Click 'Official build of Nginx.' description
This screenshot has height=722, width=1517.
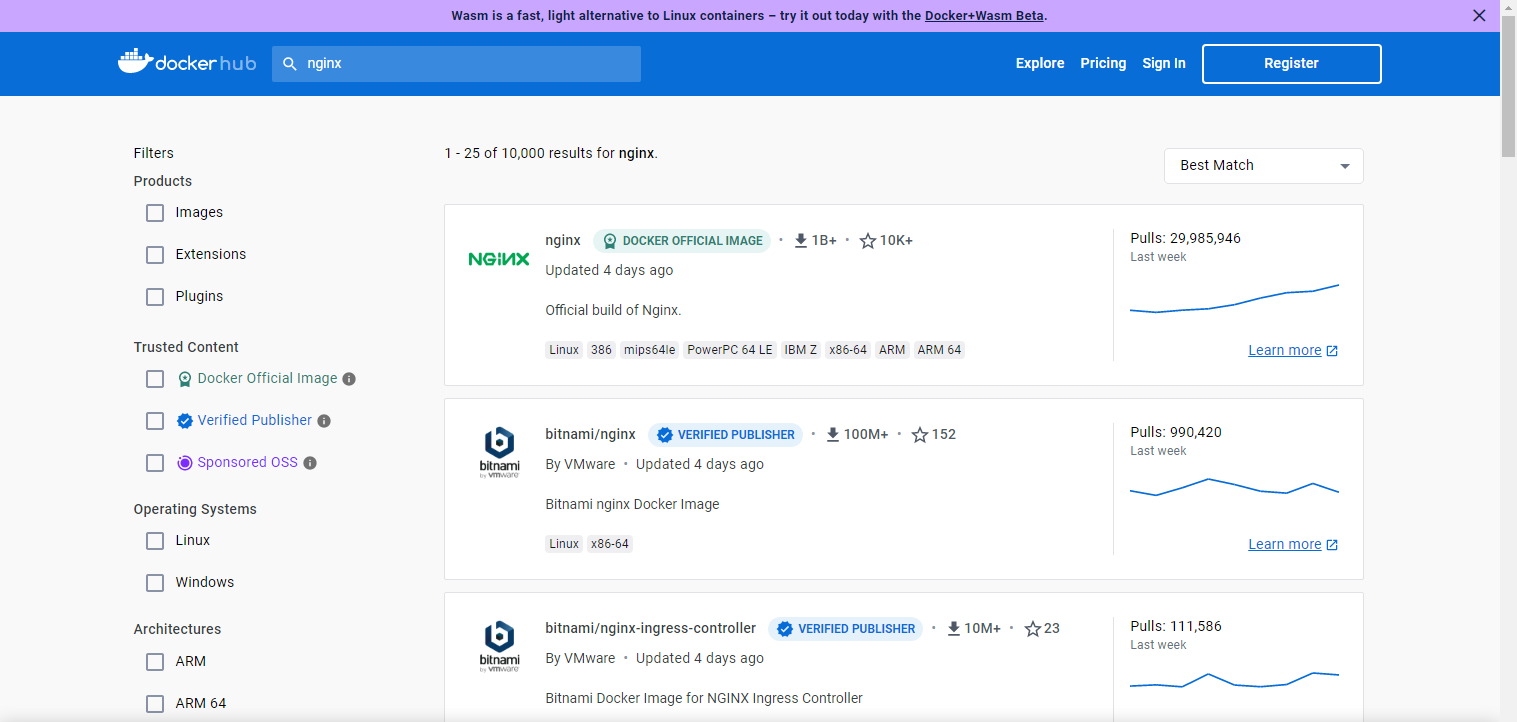pos(613,310)
